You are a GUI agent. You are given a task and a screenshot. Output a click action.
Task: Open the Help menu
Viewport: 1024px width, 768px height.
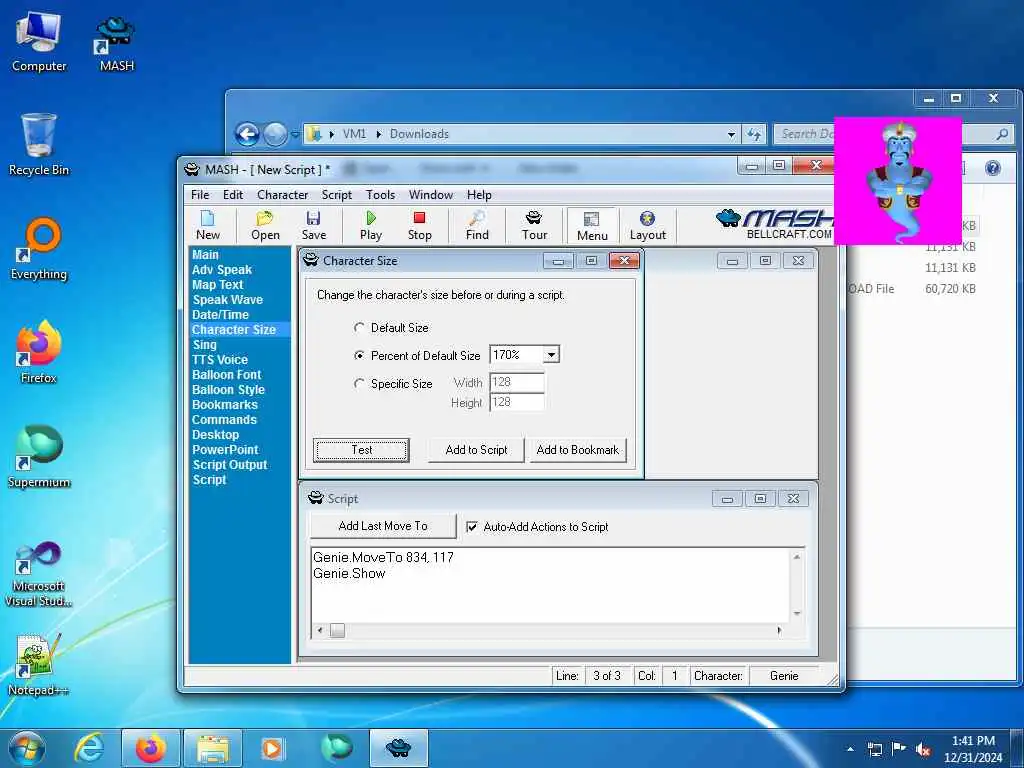coord(479,195)
